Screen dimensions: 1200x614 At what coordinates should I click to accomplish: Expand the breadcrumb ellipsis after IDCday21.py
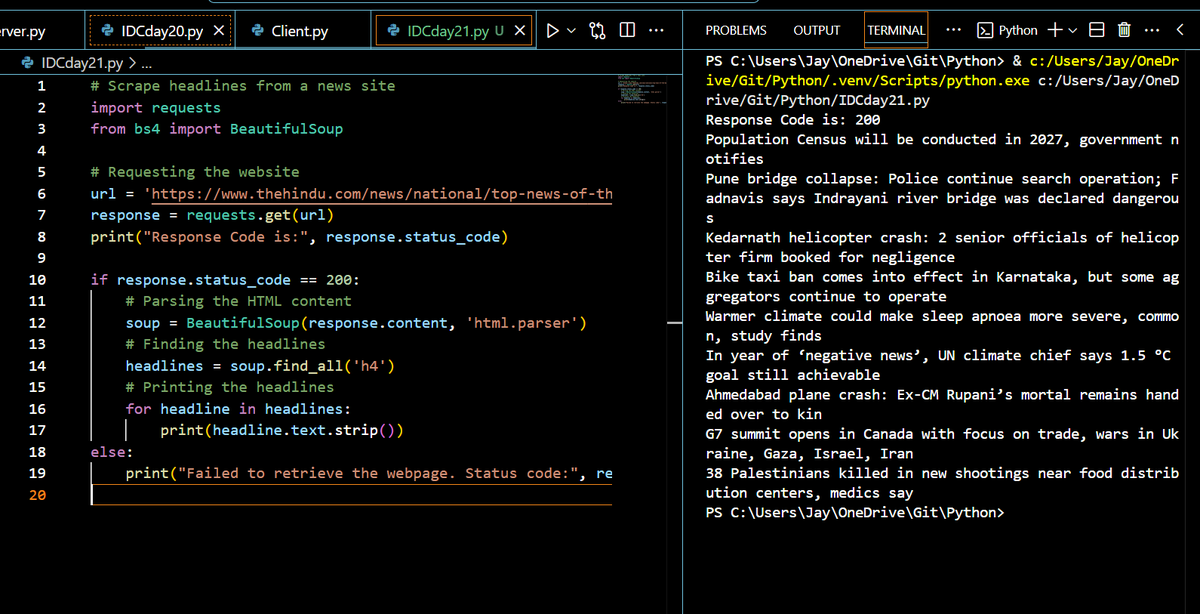click(145, 64)
